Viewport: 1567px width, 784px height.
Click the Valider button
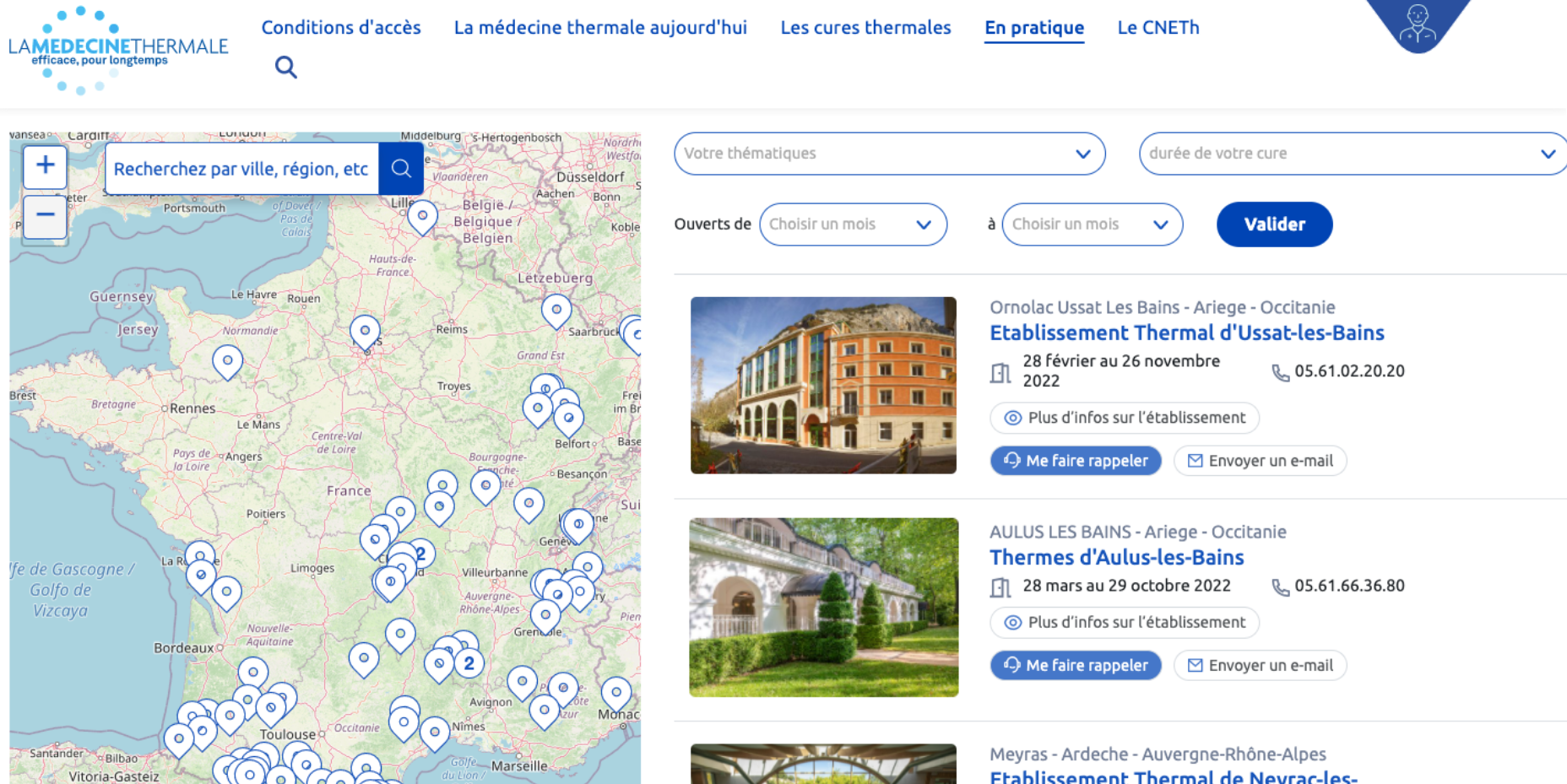pyautogui.click(x=1274, y=224)
